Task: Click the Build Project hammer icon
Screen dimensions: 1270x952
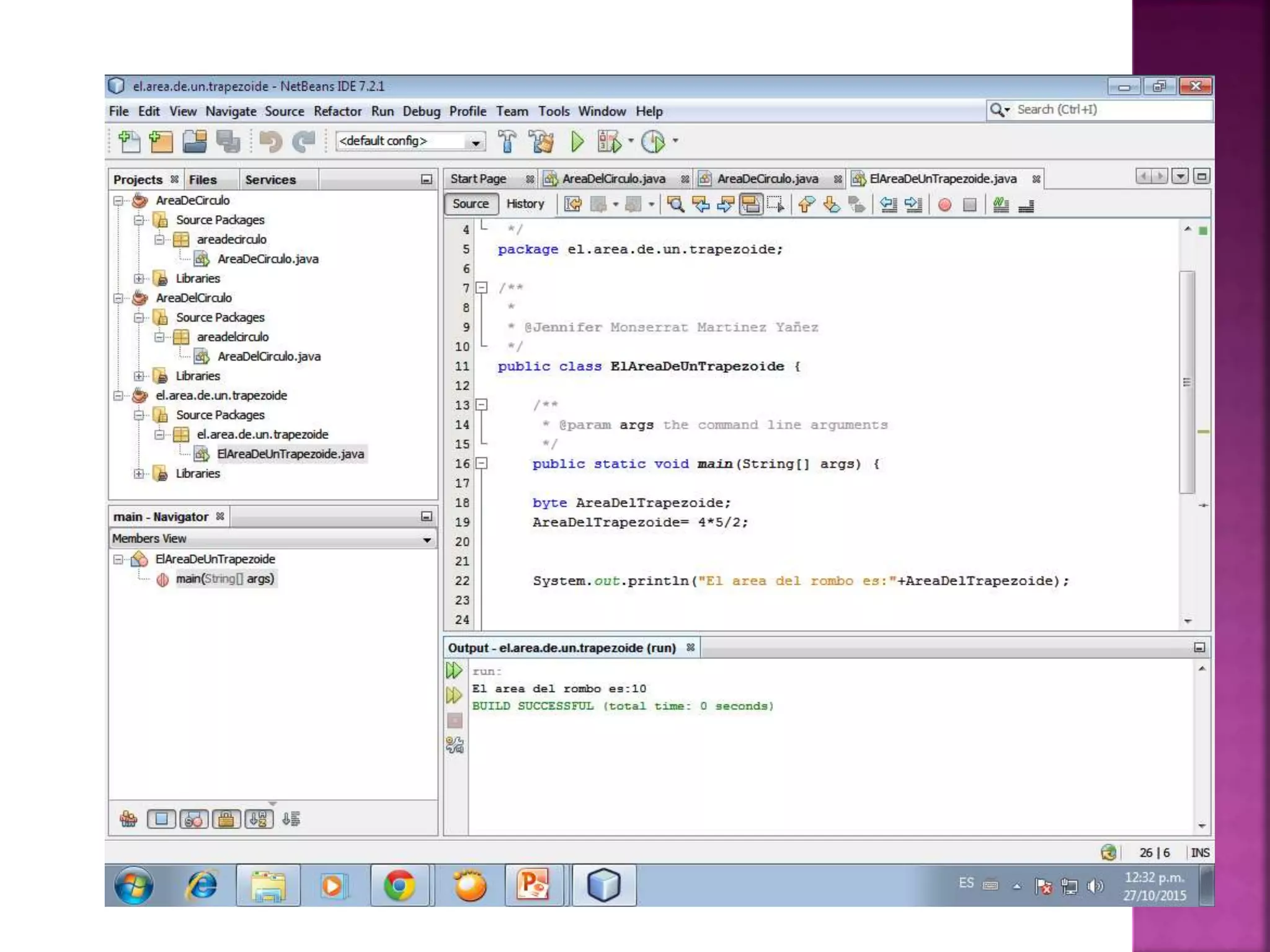Action: click(x=507, y=142)
